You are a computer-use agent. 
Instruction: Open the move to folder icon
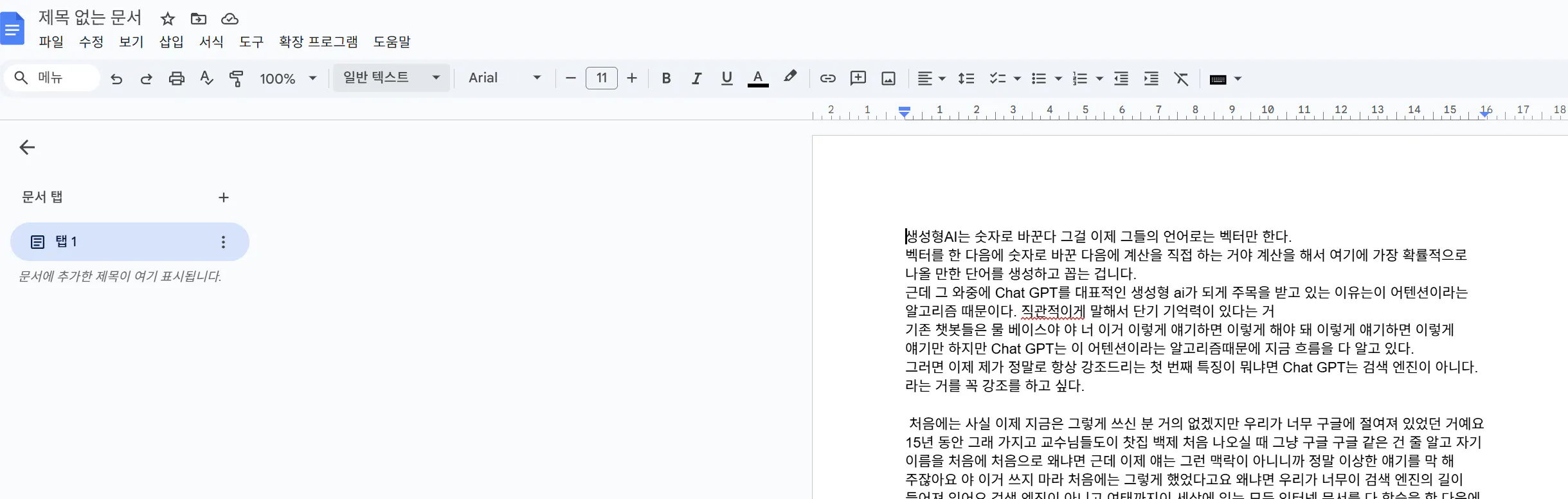(x=199, y=19)
